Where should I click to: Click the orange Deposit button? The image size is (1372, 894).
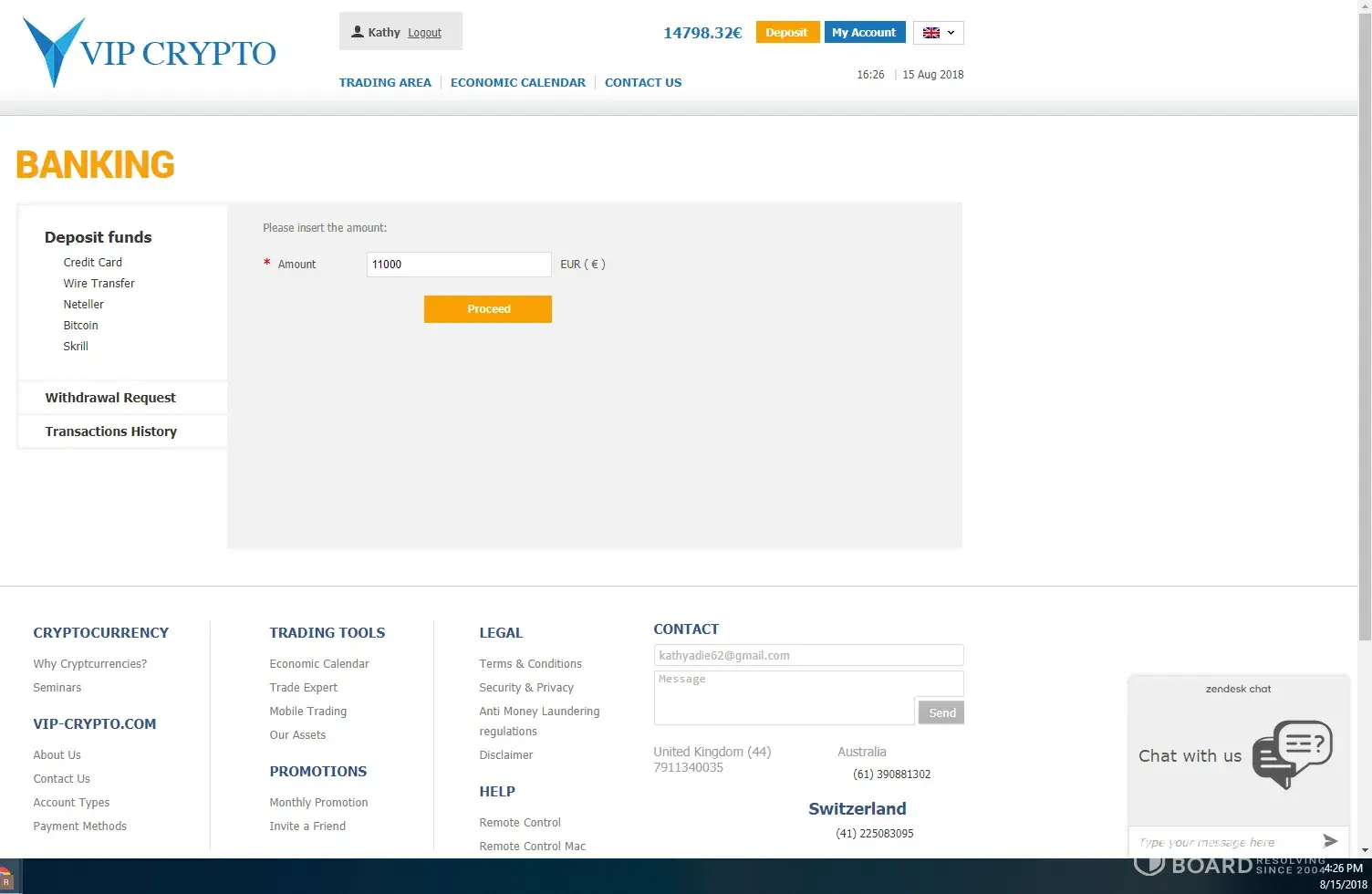[x=786, y=32]
